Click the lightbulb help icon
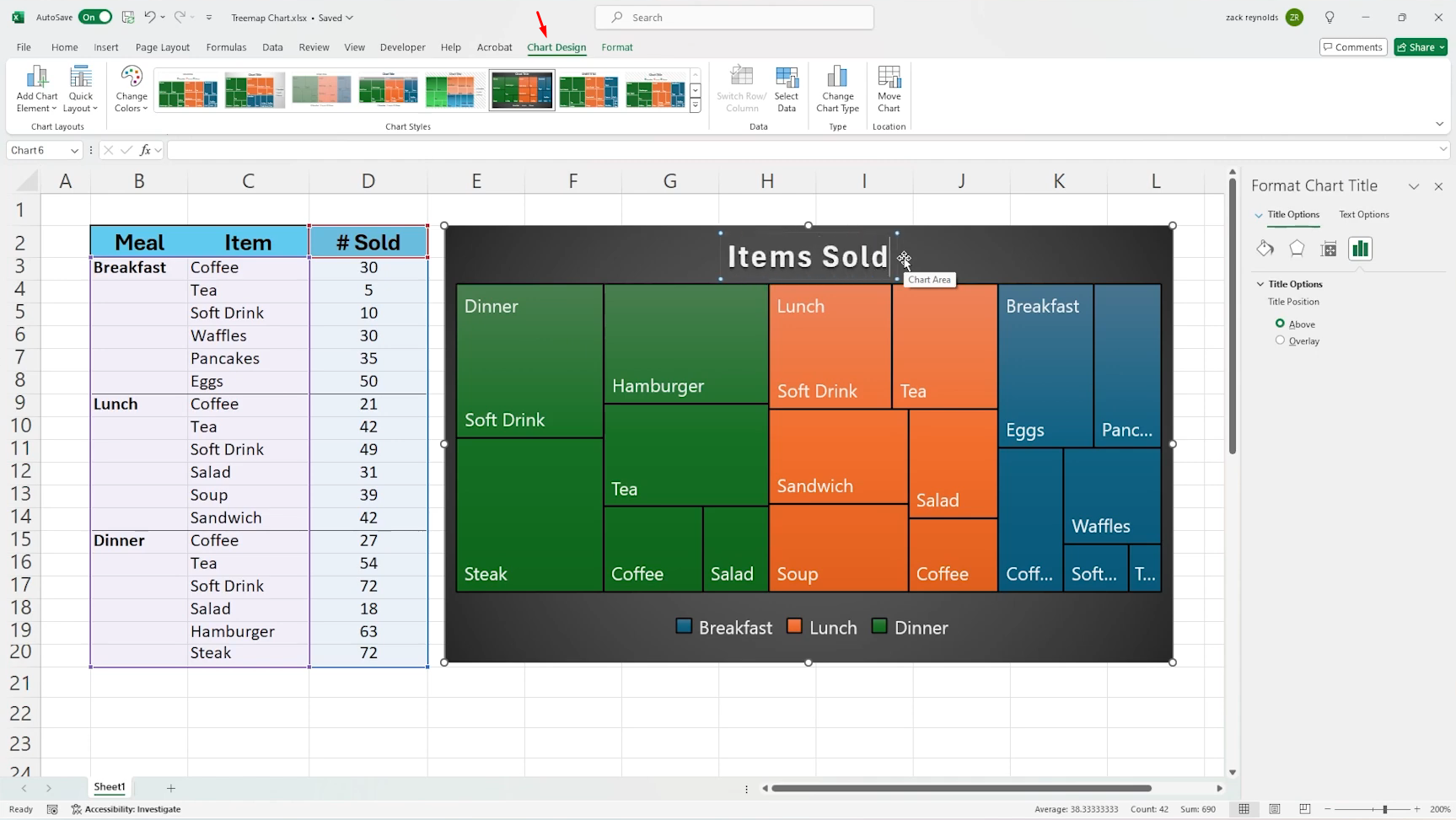The image size is (1456, 820). tap(1330, 17)
